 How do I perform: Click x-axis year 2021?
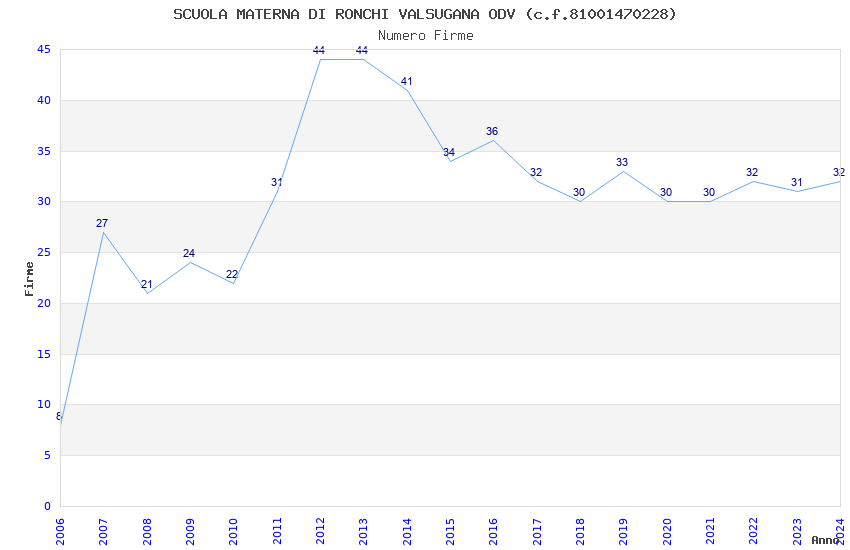710,532
